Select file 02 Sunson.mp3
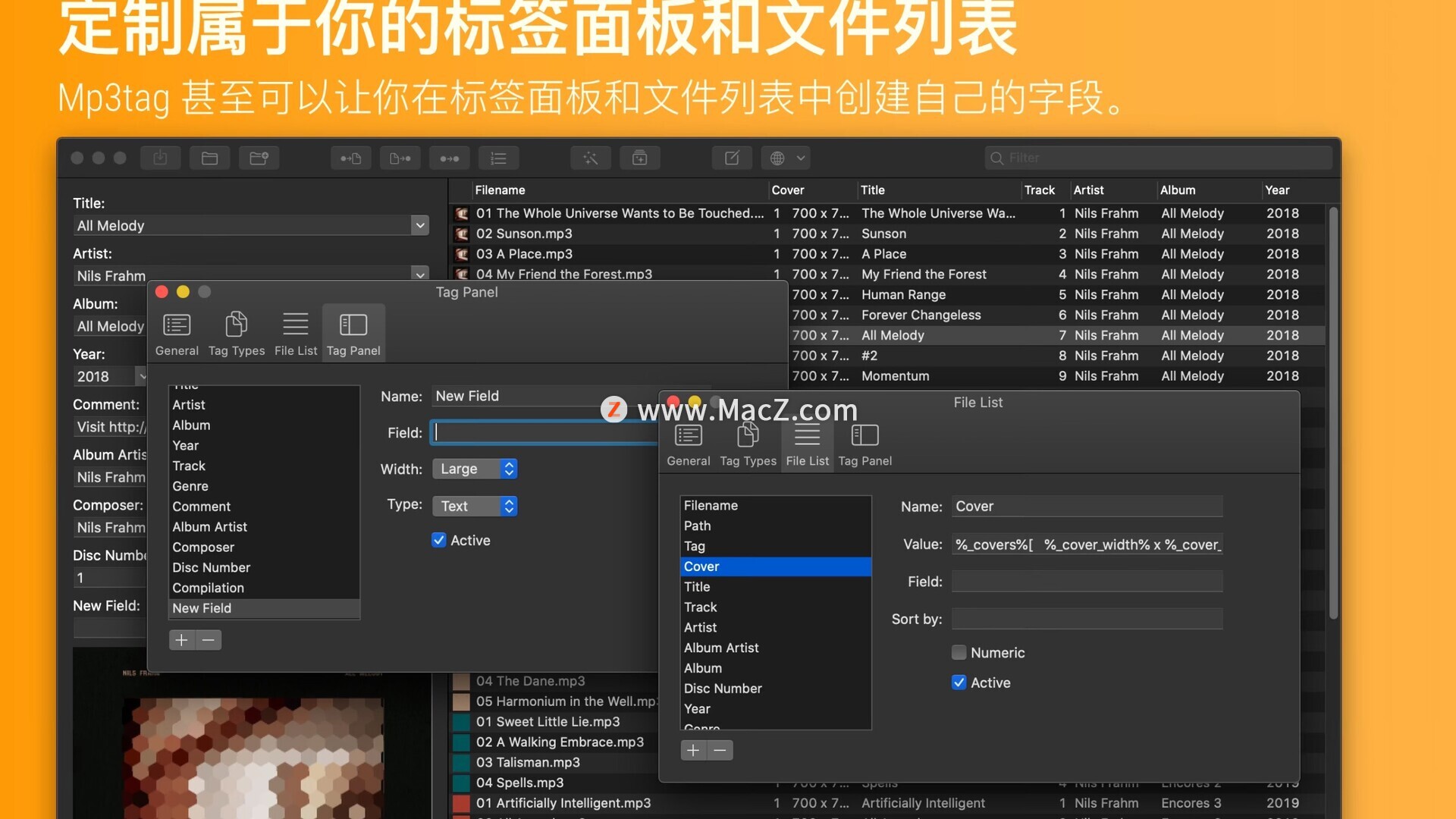This screenshot has width=1456, height=819. (x=524, y=234)
